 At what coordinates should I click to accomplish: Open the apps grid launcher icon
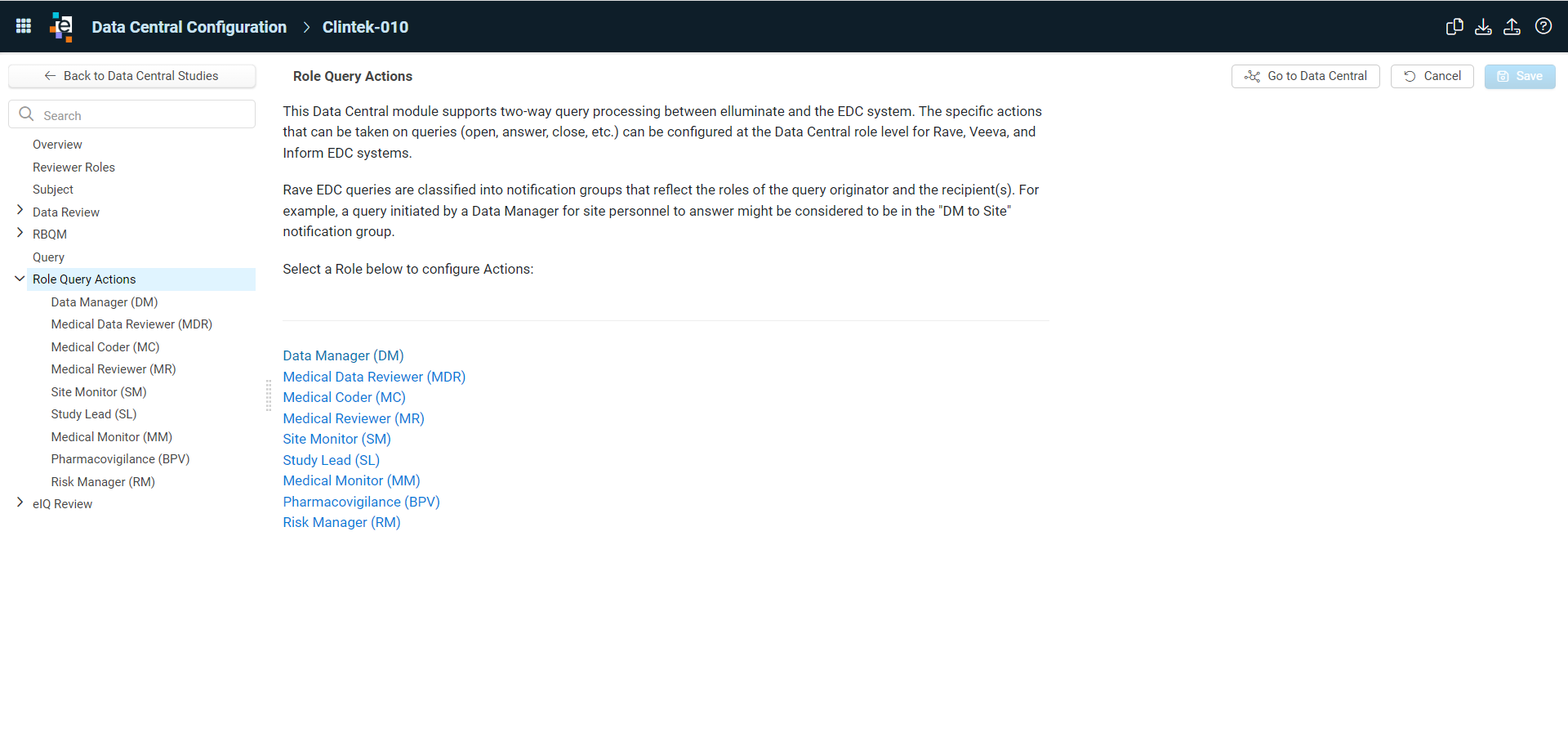pyautogui.click(x=24, y=26)
